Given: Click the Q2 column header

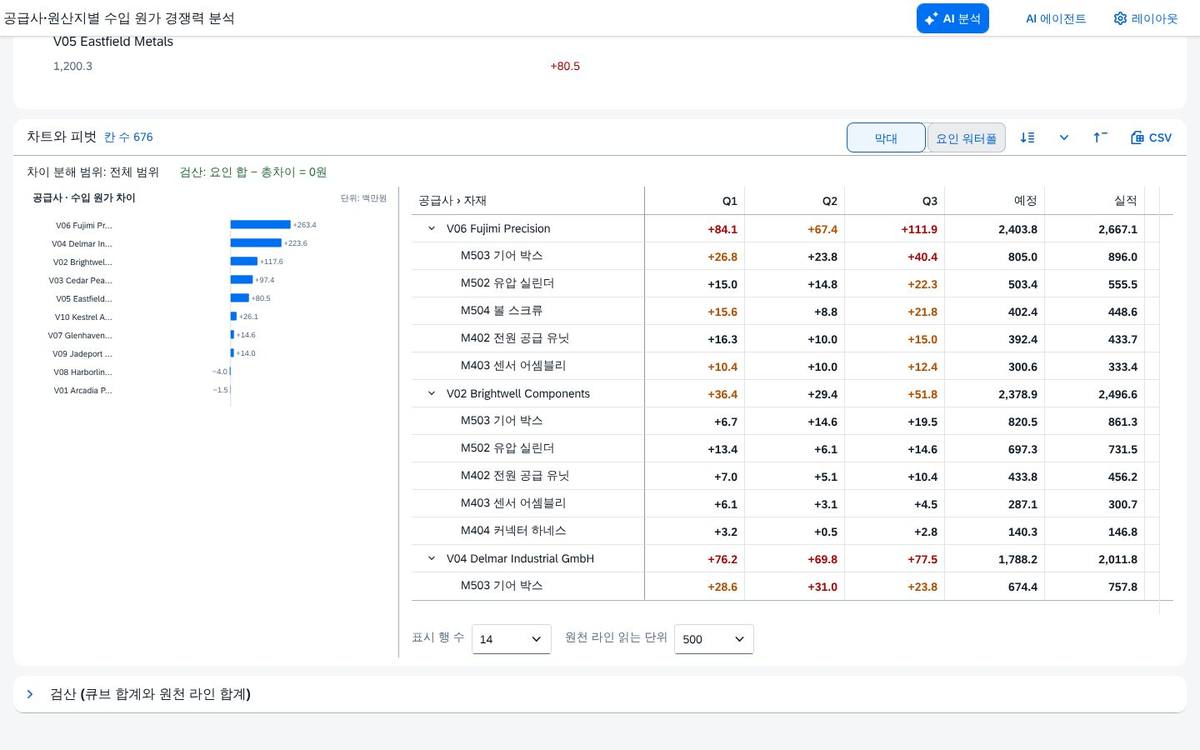Looking at the screenshot, I should 795,201.
